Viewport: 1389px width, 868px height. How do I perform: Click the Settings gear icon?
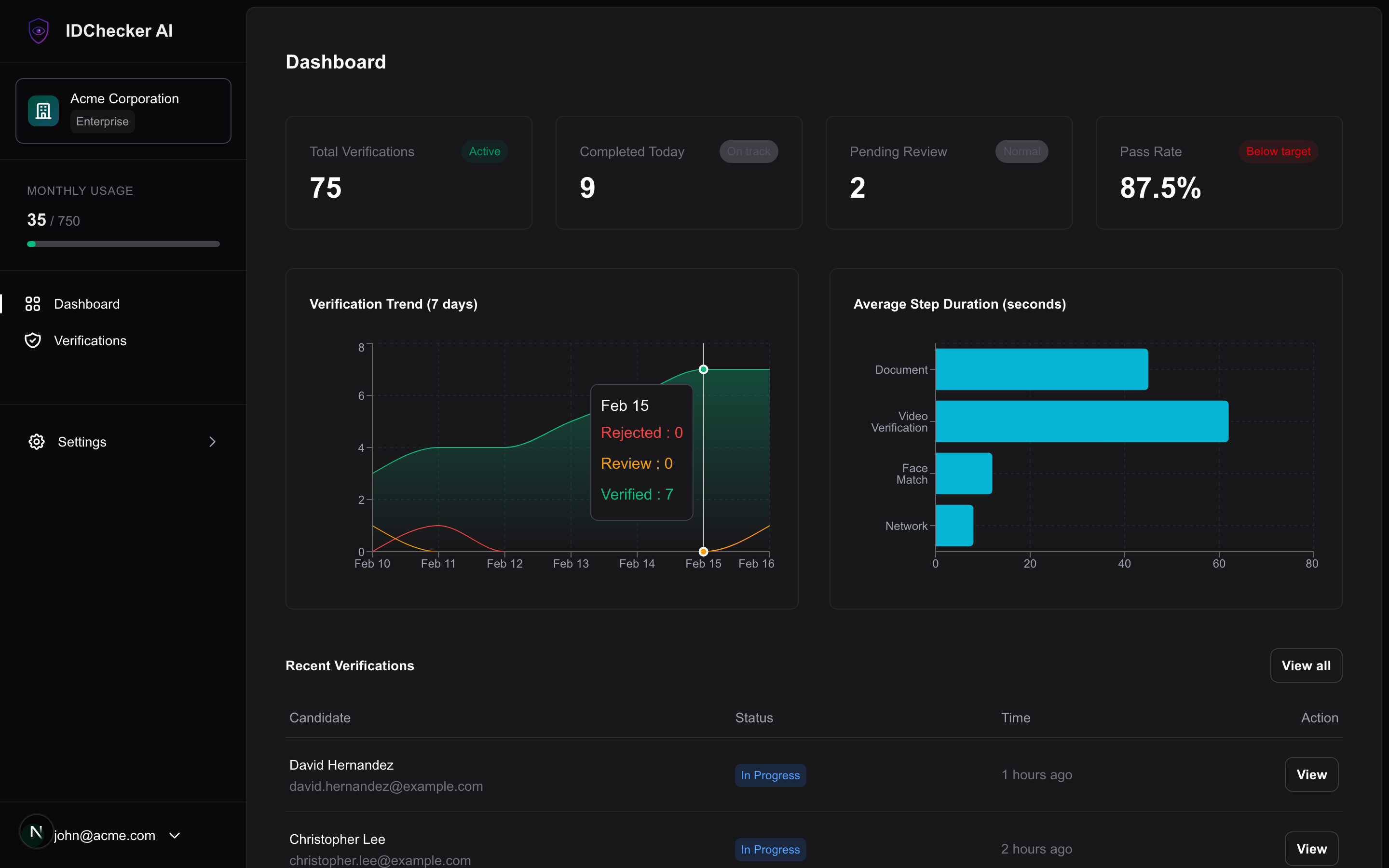(37, 441)
